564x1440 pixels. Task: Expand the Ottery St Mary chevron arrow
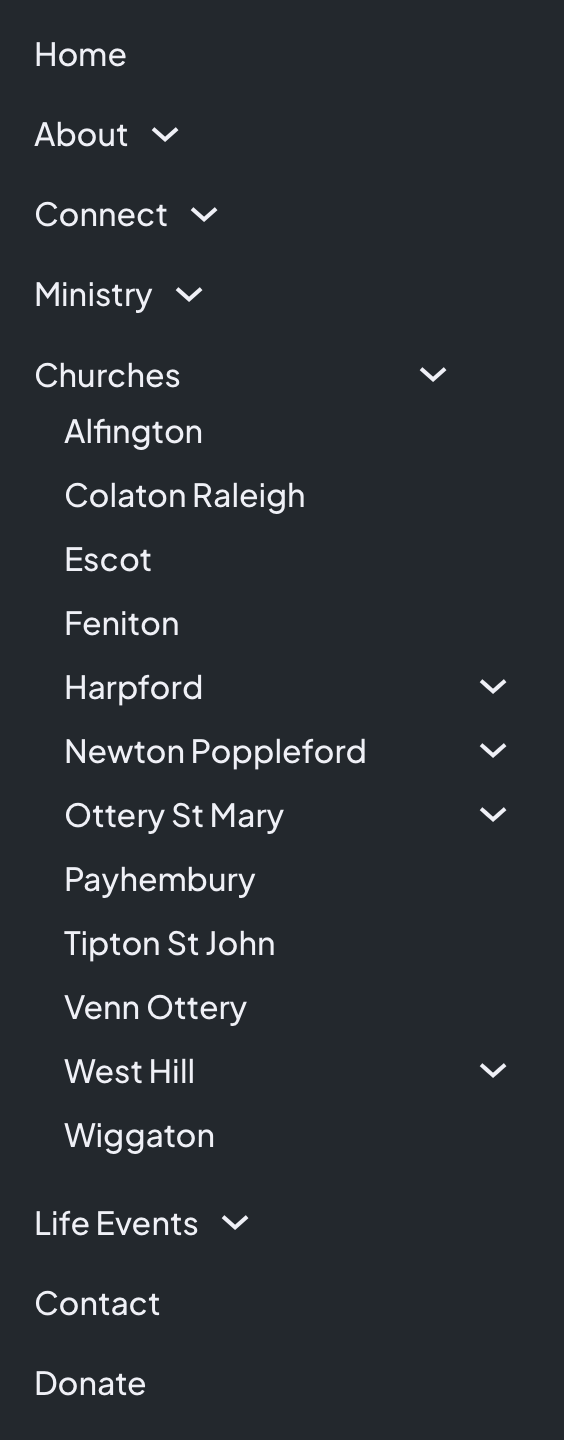click(493, 814)
